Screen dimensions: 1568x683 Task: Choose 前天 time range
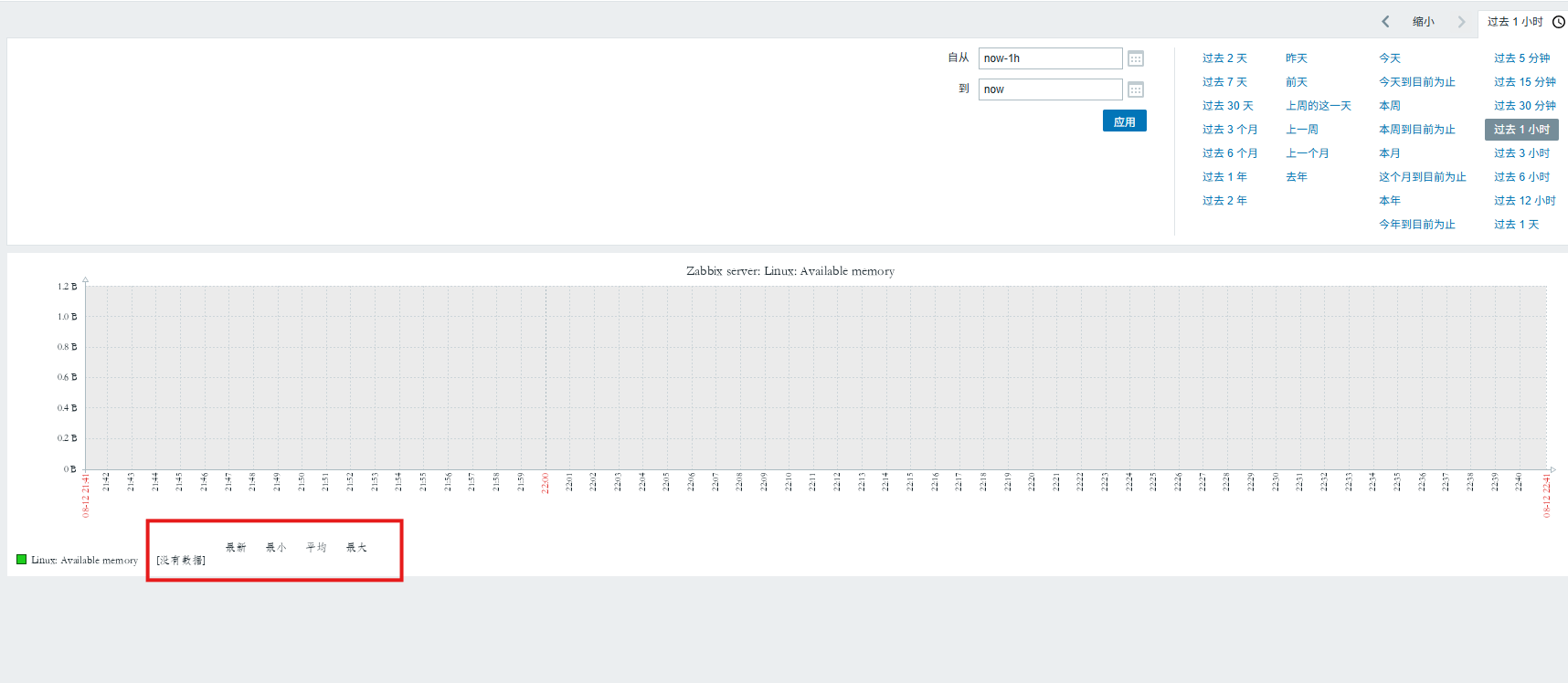coord(1297,82)
